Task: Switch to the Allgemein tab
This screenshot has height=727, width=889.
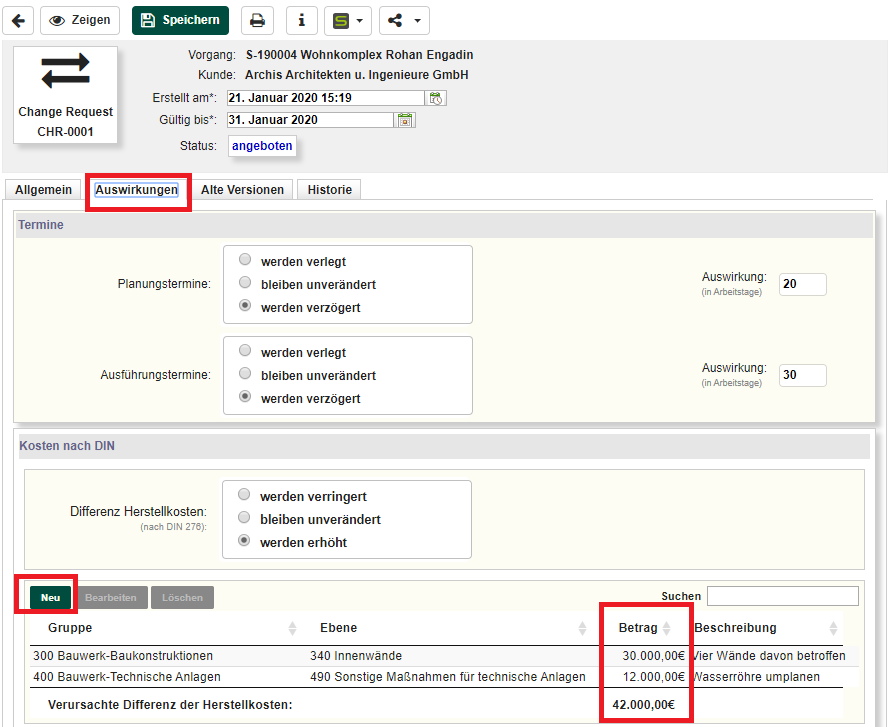Action: pos(43,190)
